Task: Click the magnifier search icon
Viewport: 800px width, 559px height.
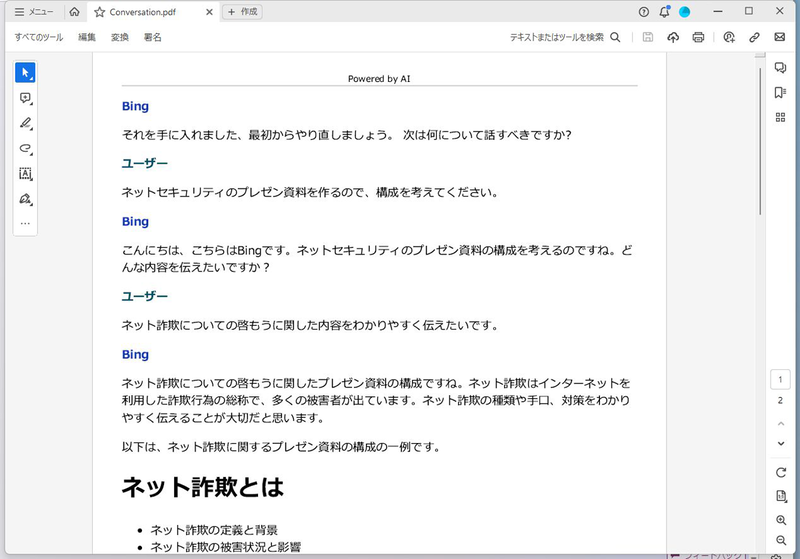Action: click(615, 37)
